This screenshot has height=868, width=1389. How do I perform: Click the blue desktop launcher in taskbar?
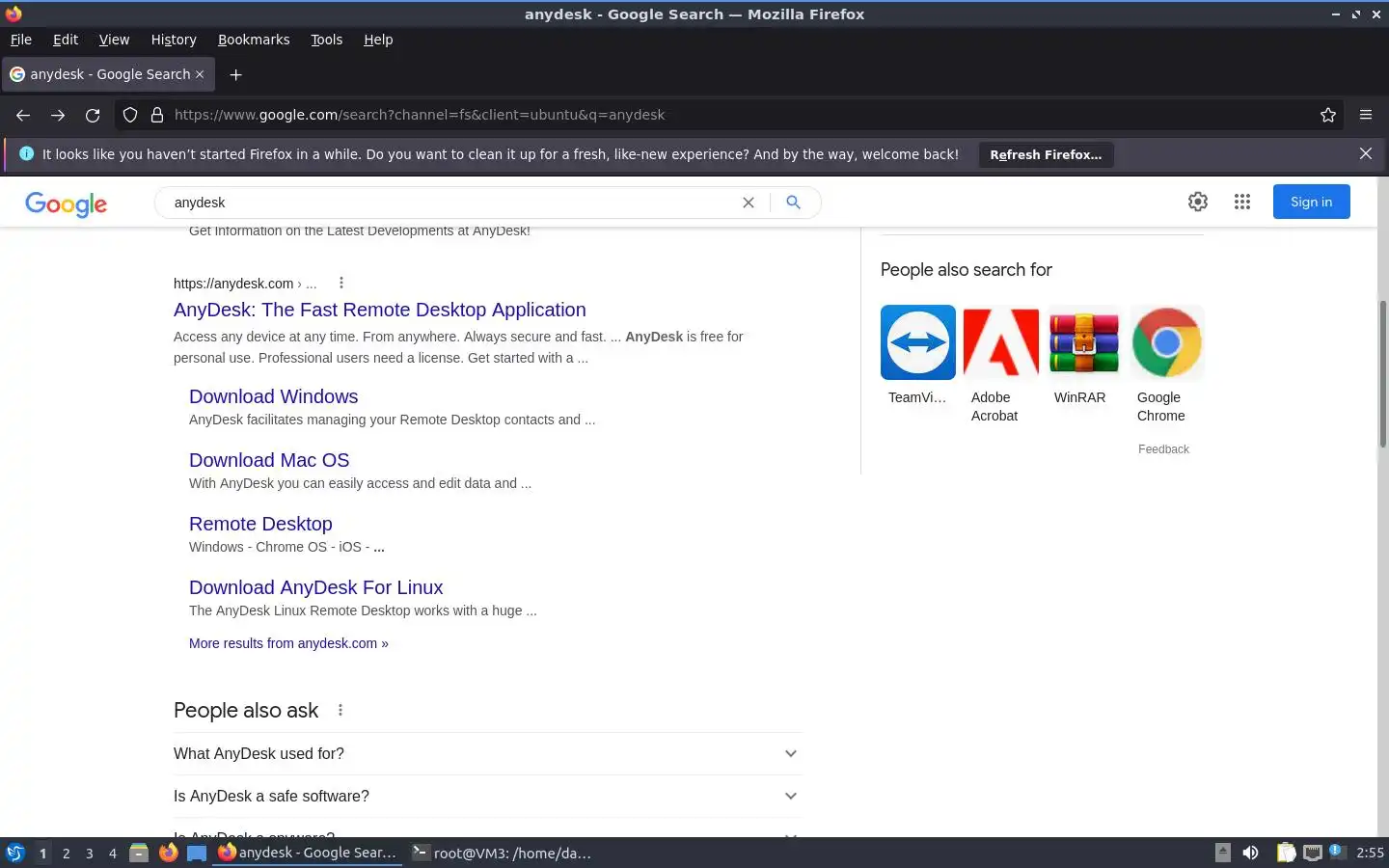197,853
